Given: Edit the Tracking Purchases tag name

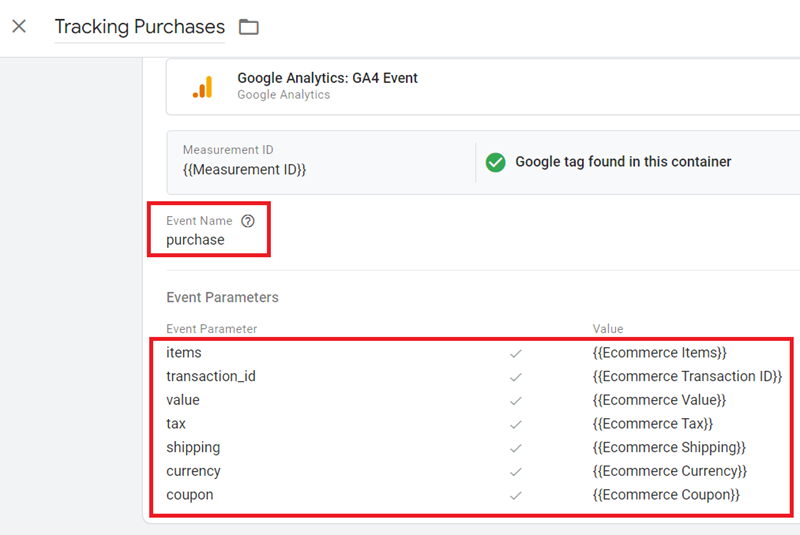Looking at the screenshot, I should pyautogui.click(x=140, y=27).
